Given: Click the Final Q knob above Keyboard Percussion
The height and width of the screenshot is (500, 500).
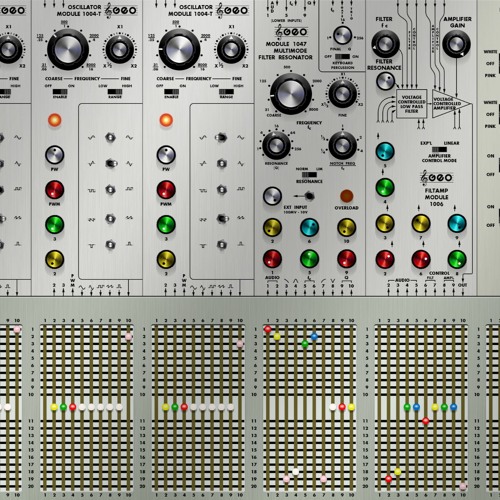Looking at the screenshot, I should click(x=342, y=35).
